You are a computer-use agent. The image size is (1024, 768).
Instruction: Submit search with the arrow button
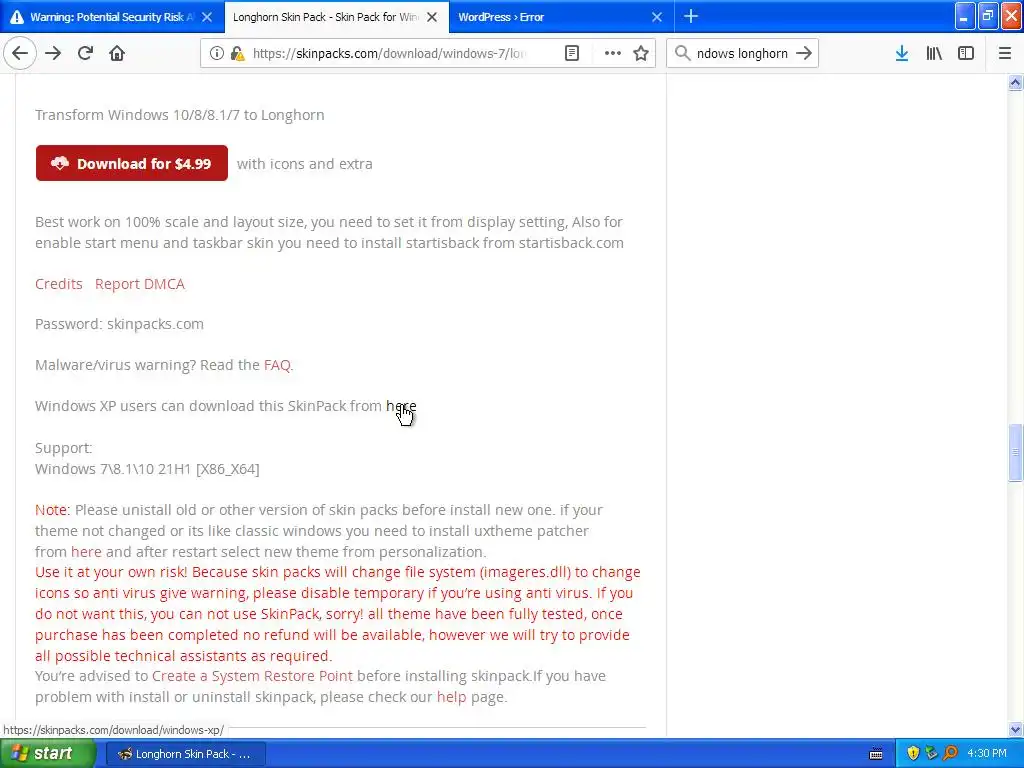tap(804, 54)
